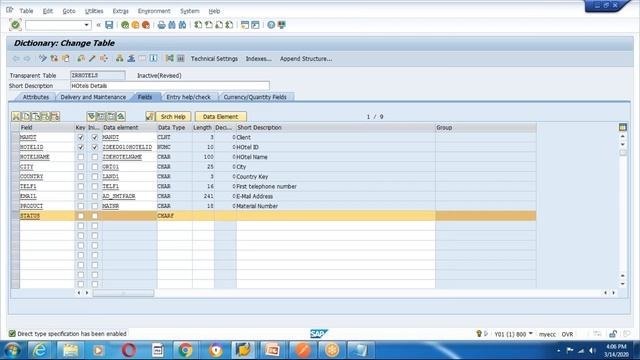Check Initial Values checkbox for COUNTRY

(x=95, y=177)
